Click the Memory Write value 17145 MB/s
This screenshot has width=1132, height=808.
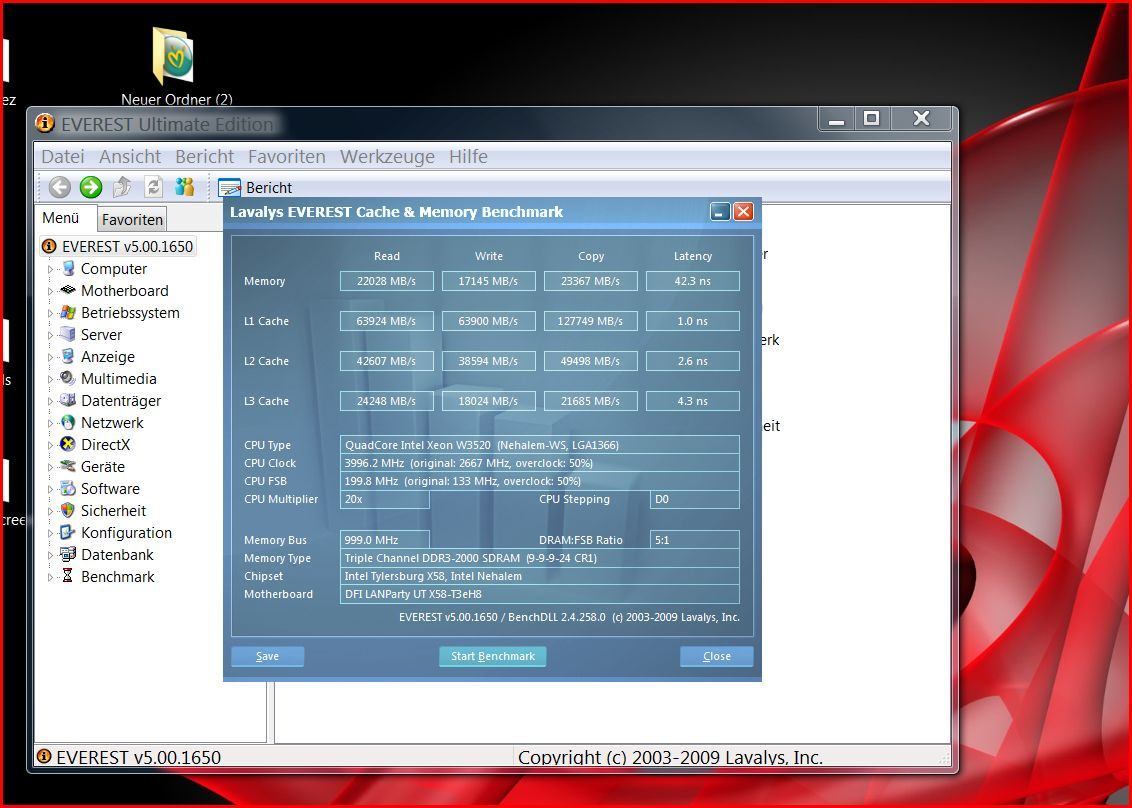[489, 281]
